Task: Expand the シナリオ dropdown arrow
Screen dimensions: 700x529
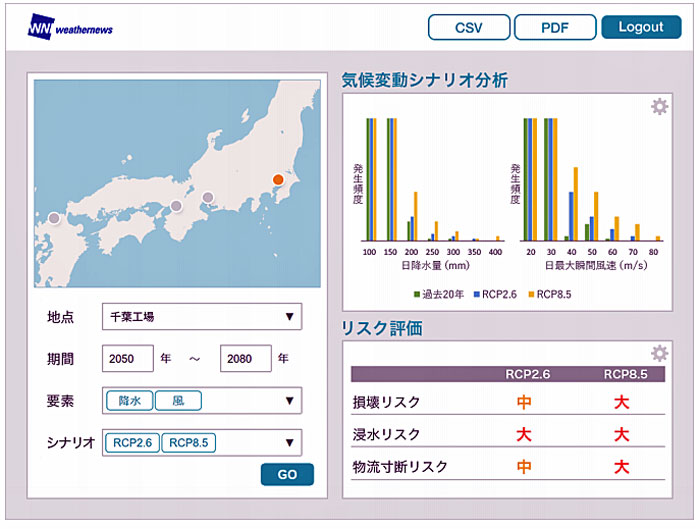Action: click(289, 442)
